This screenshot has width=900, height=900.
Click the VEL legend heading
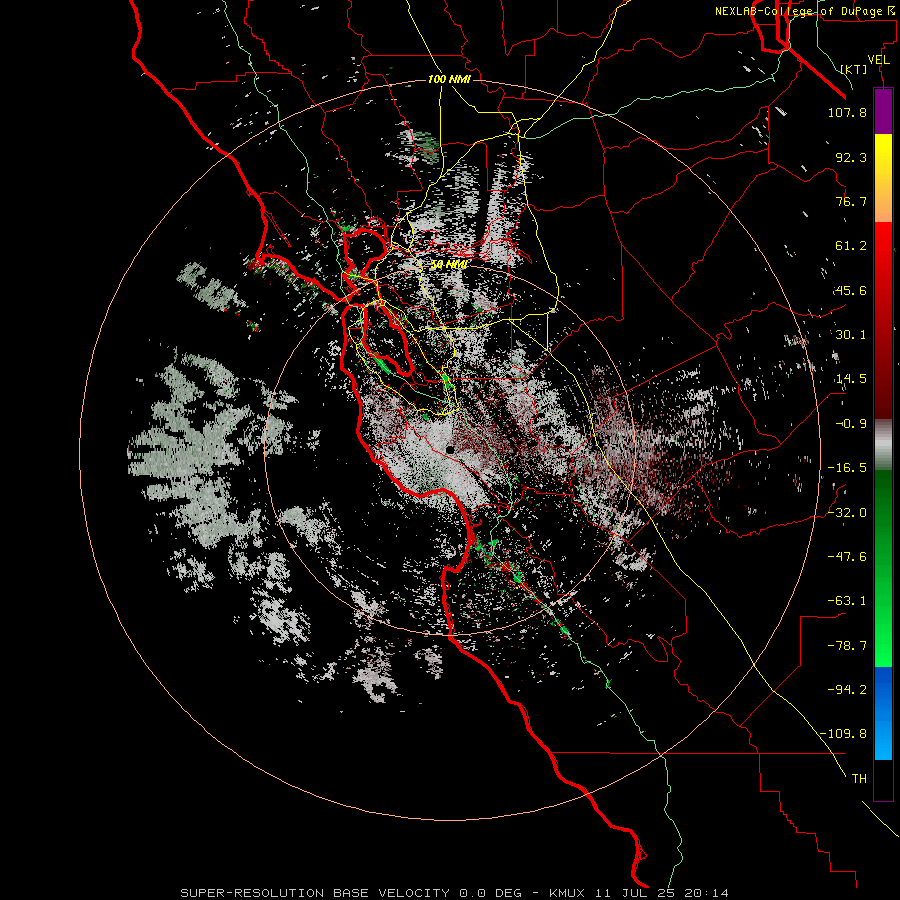(x=879, y=60)
